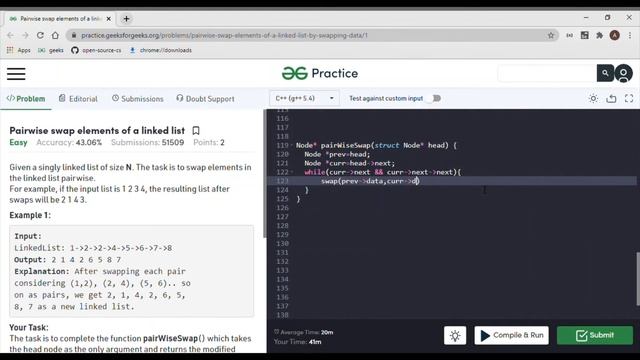This screenshot has width=640, height=360.
Task: Click line number 125 in the gutter
Action: (x=282, y=199)
